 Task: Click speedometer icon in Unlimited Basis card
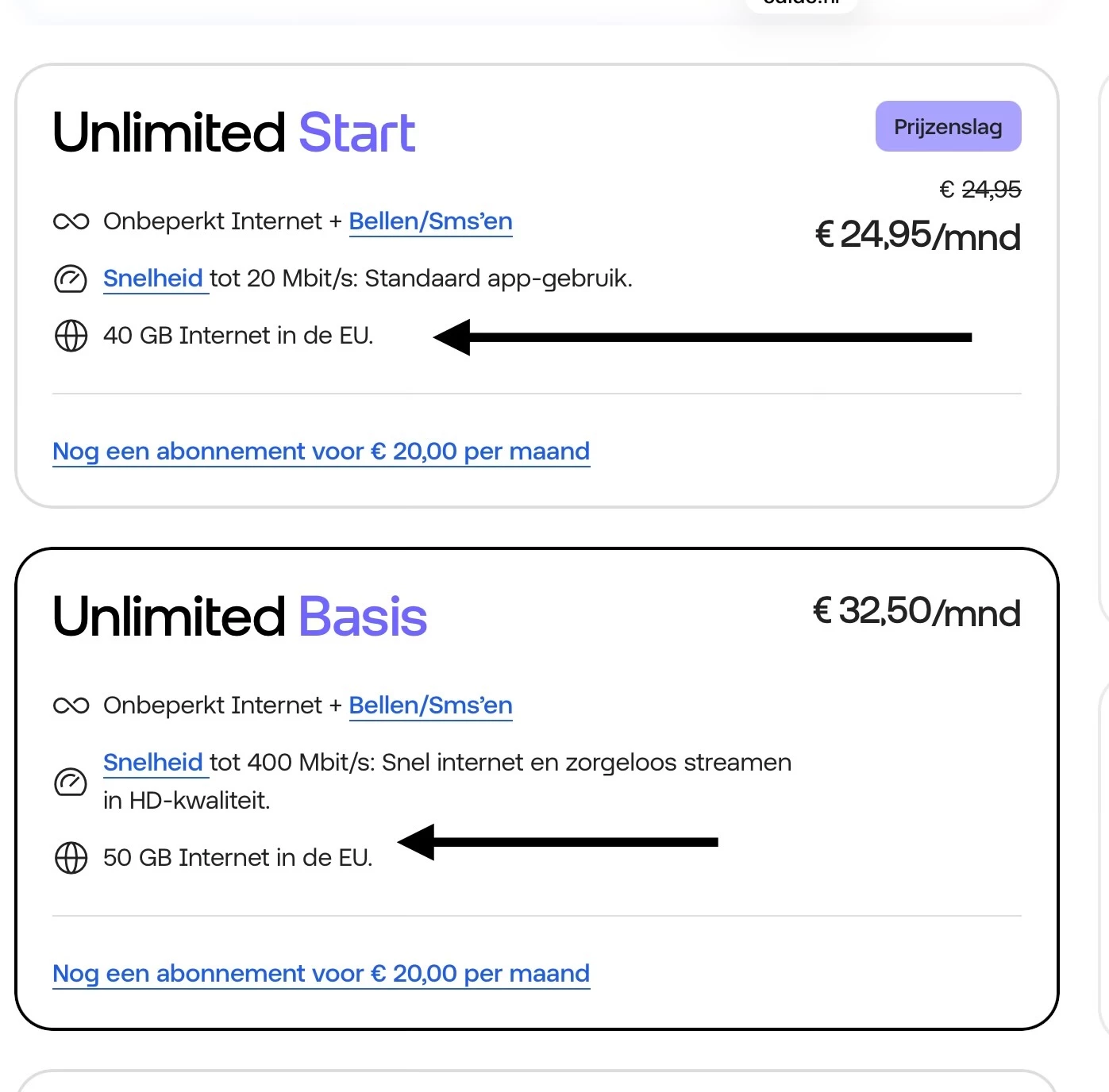point(71,782)
